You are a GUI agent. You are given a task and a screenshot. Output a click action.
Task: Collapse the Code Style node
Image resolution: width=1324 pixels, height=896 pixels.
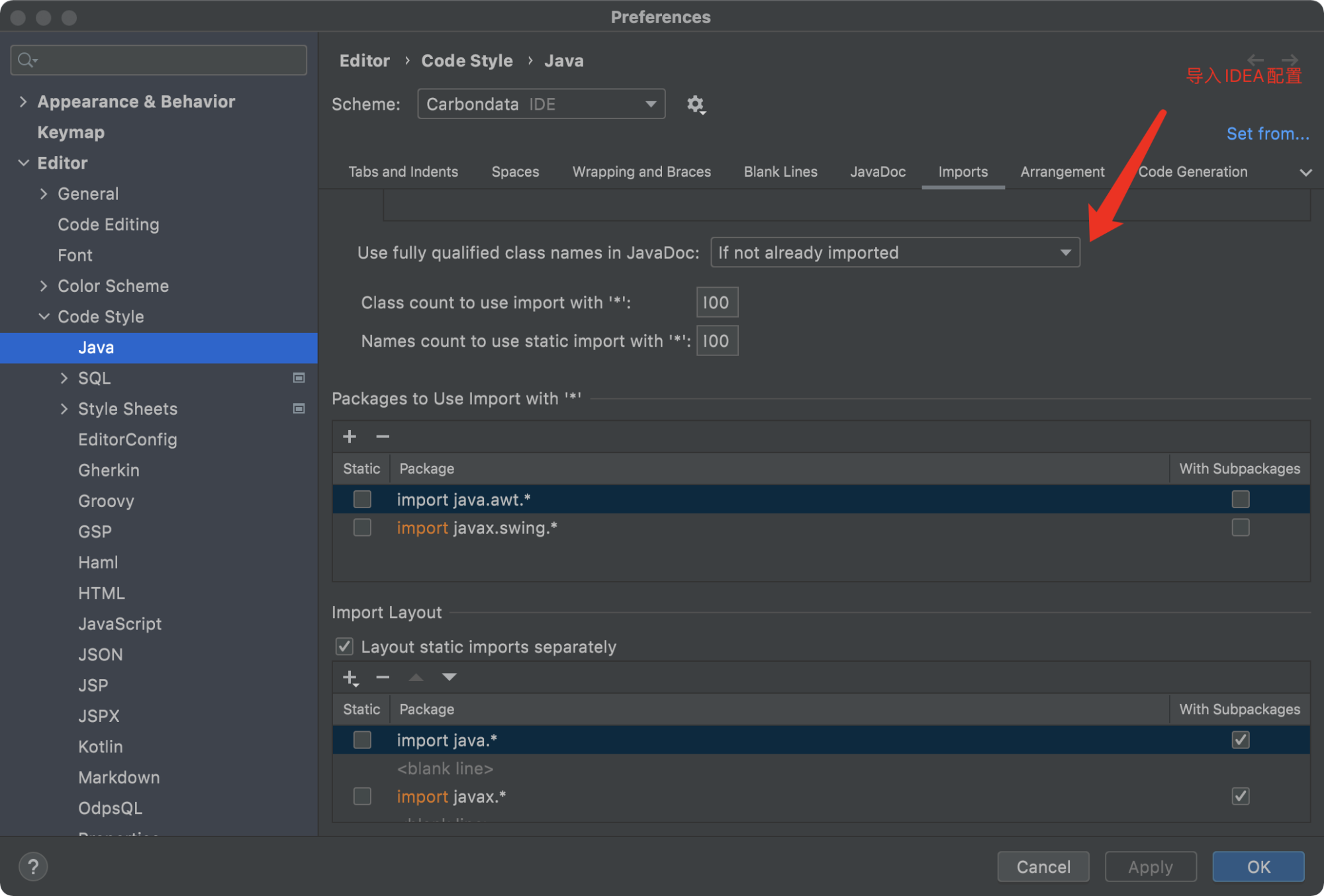[x=44, y=316]
